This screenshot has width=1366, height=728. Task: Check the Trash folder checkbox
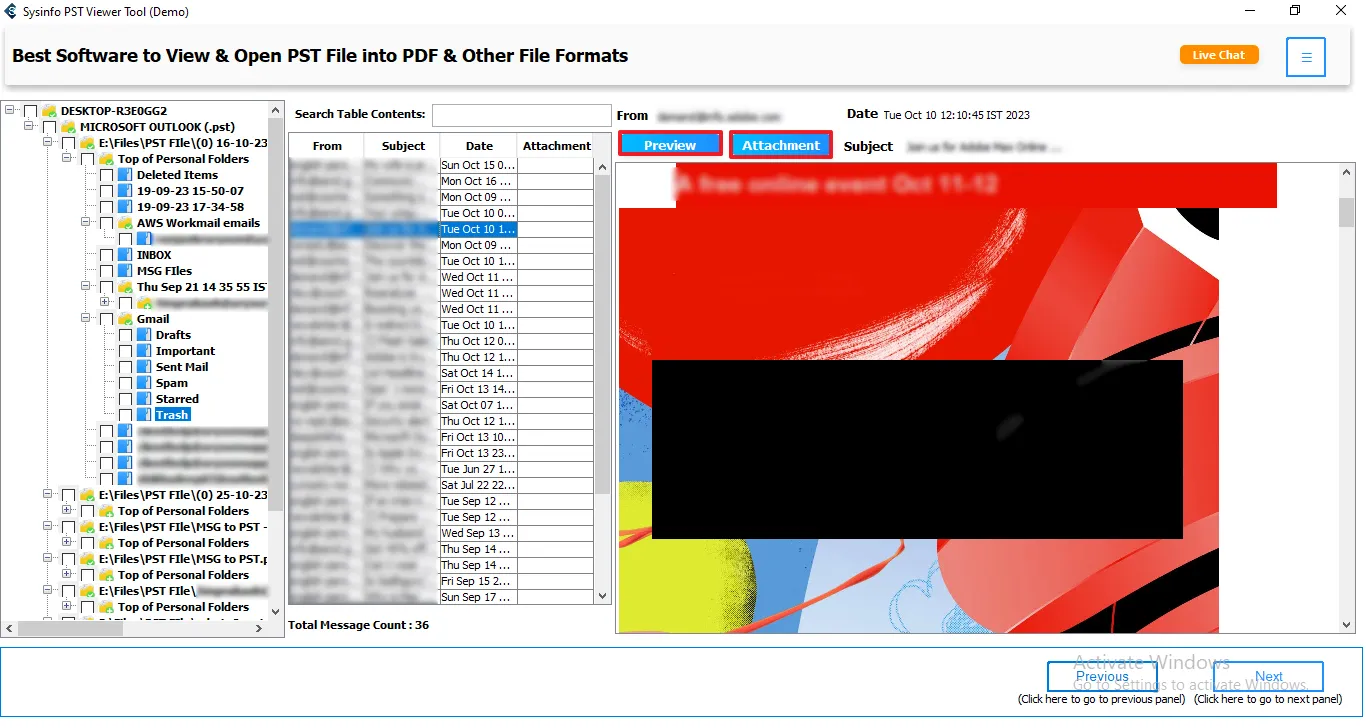(x=125, y=415)
